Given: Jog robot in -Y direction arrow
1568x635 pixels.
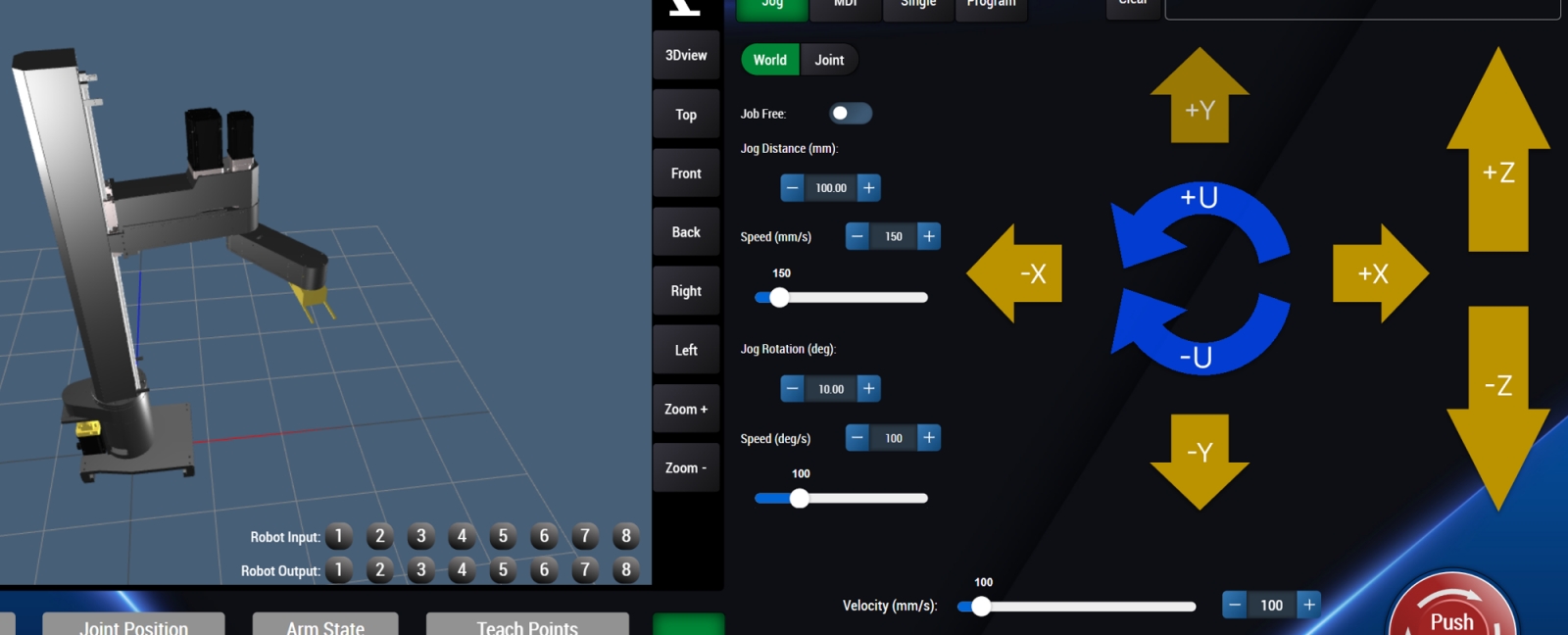Looking at the screenshot, I should [x=1200, y=462].
